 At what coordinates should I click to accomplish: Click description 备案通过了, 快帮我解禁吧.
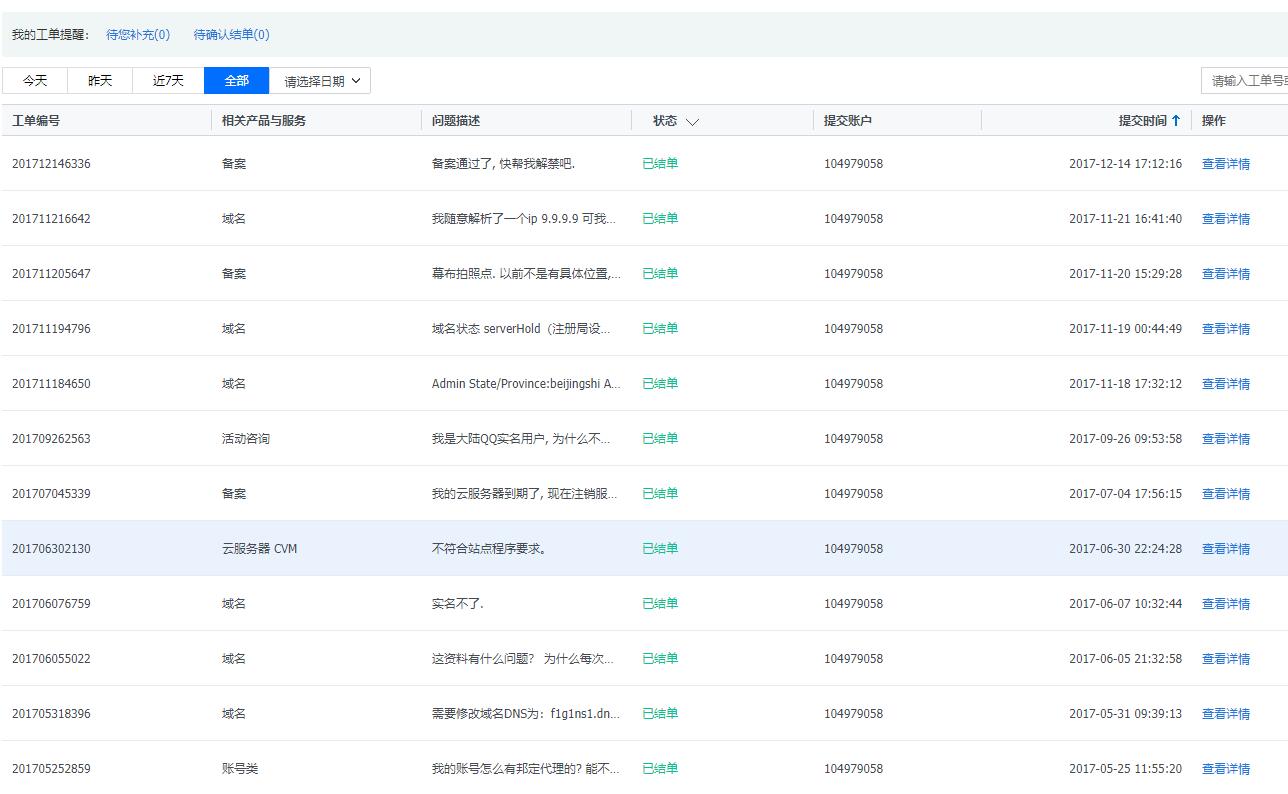[x=503, y=164]
